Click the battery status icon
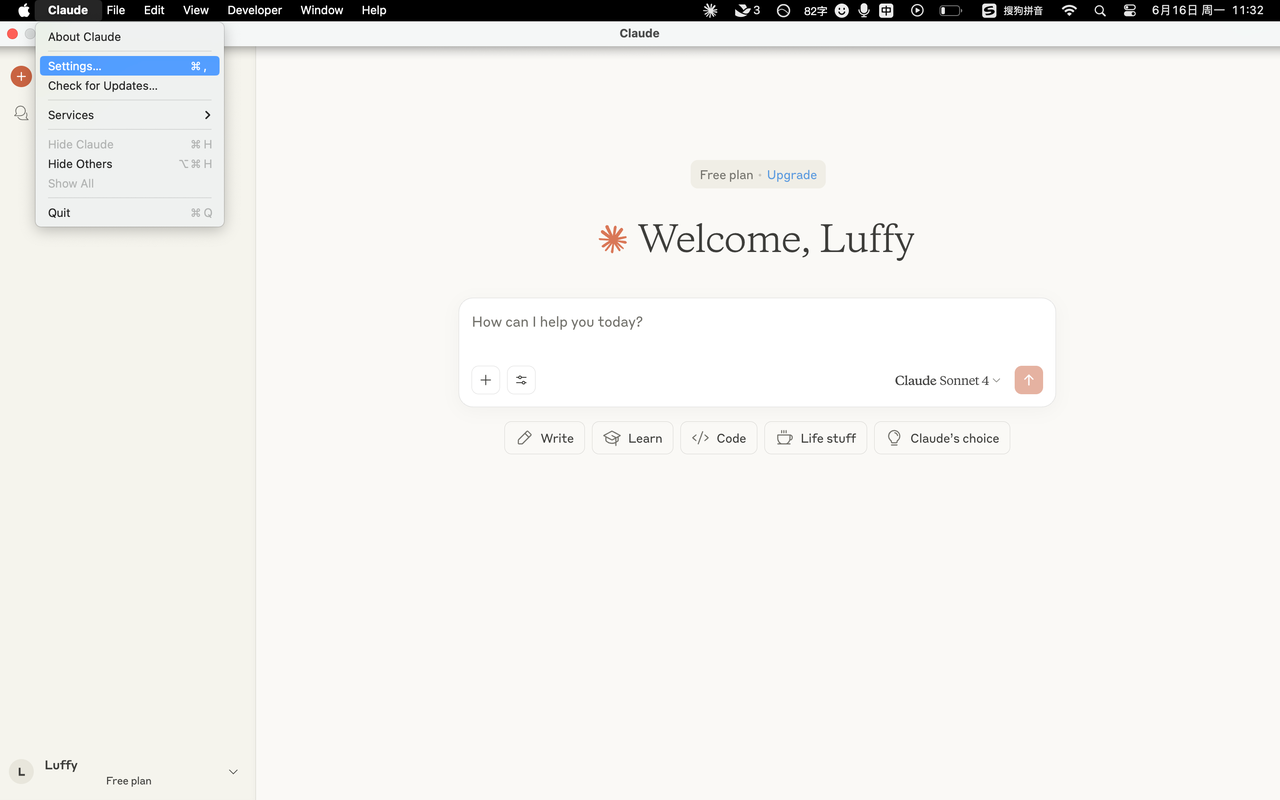1280x800 pixels. coord(950,10)
